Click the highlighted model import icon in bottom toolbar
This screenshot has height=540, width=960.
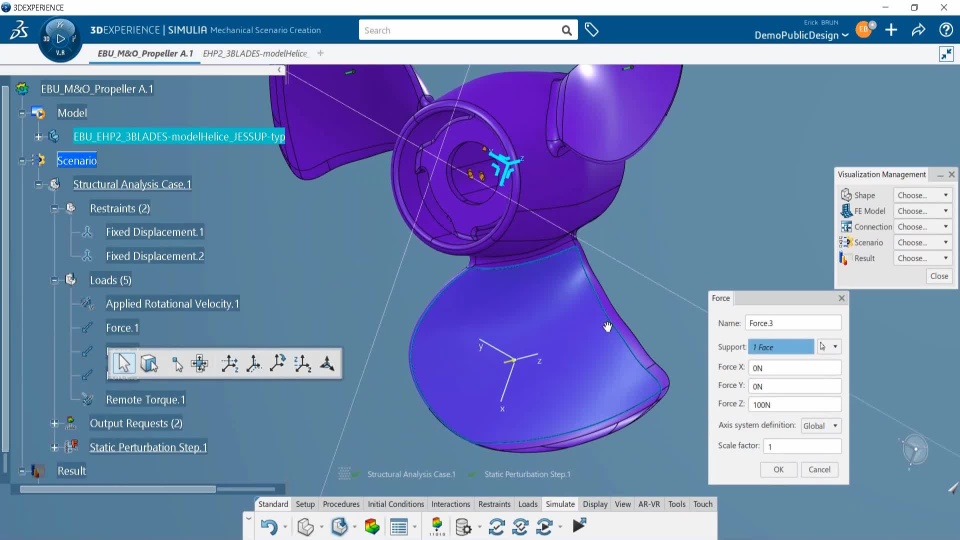339,527
